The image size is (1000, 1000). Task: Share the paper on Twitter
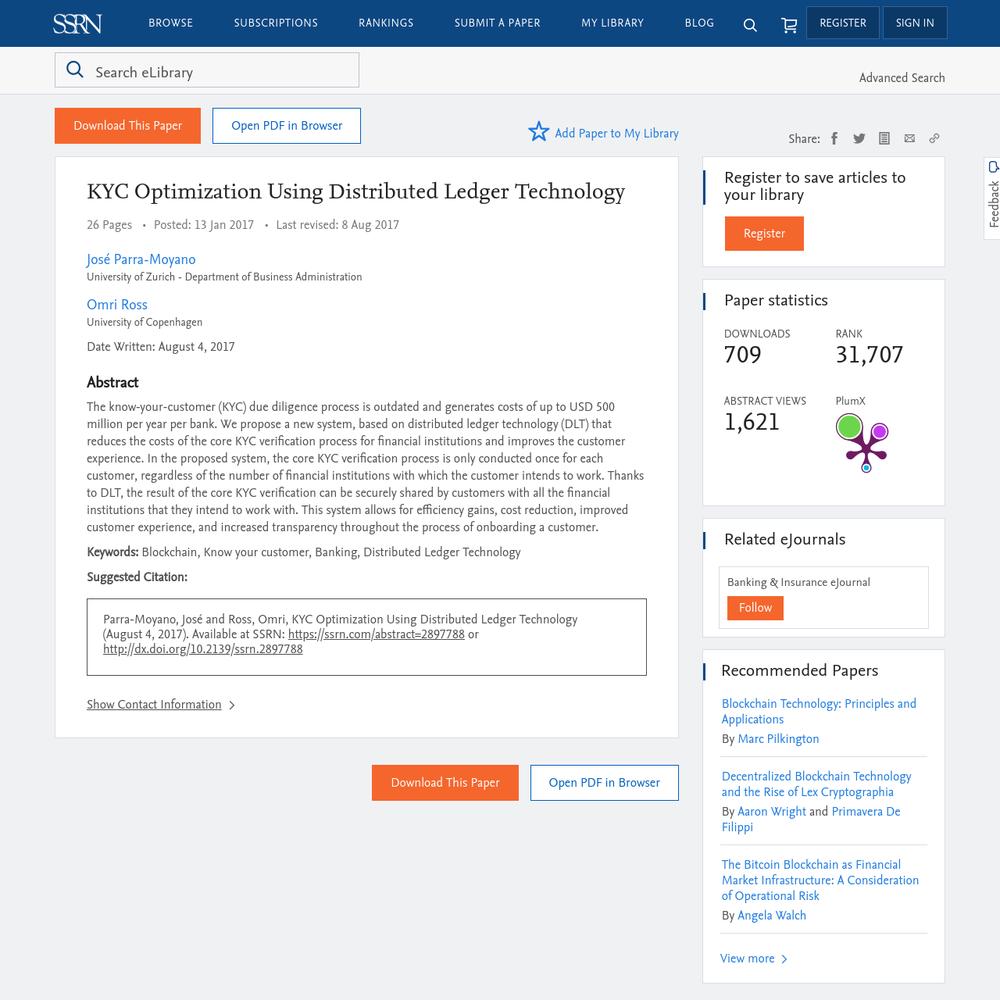pos(859,138)
